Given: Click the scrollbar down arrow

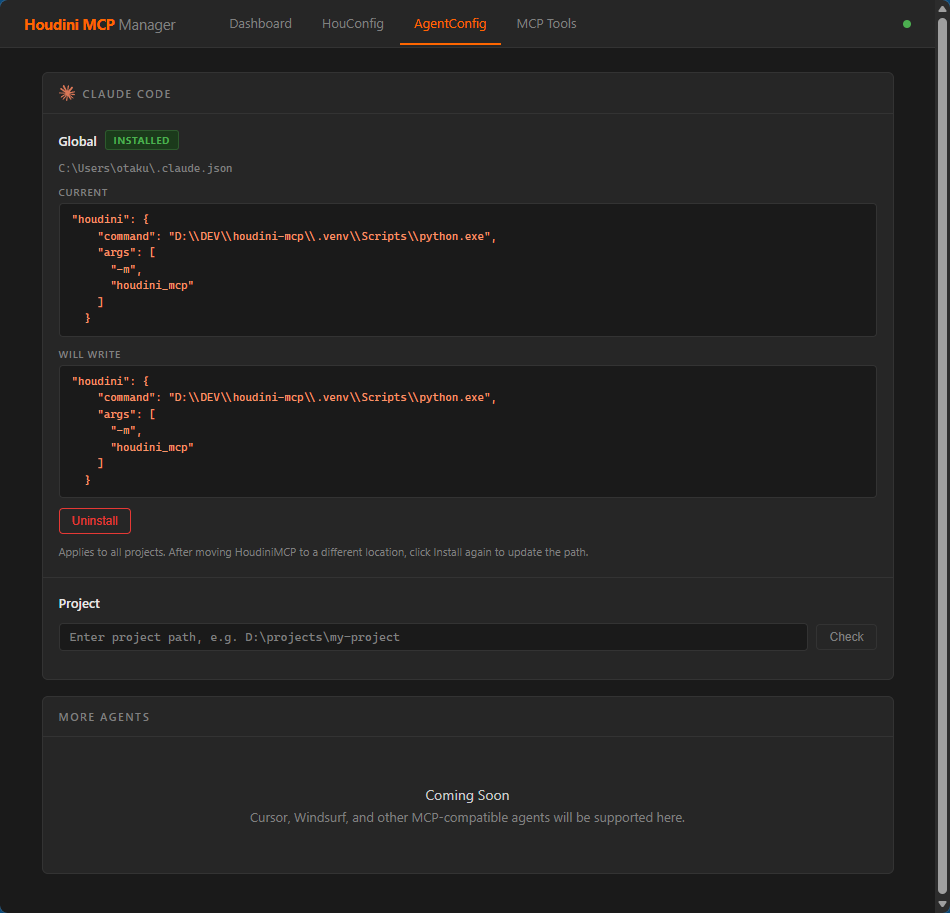Looking at the screenshot, I should tap(942, 904).
